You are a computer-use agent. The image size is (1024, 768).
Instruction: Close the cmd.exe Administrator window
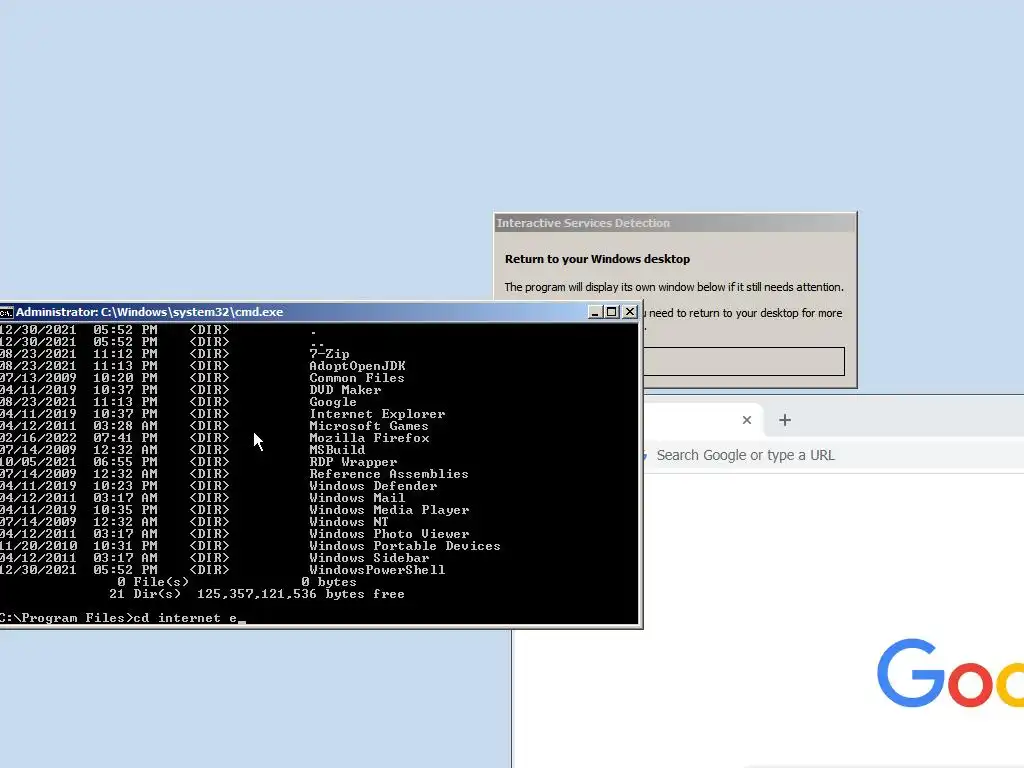[x=630, y=312]
